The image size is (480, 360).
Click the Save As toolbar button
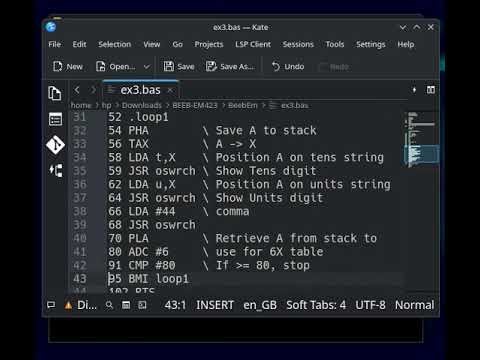tap(230, 67)
